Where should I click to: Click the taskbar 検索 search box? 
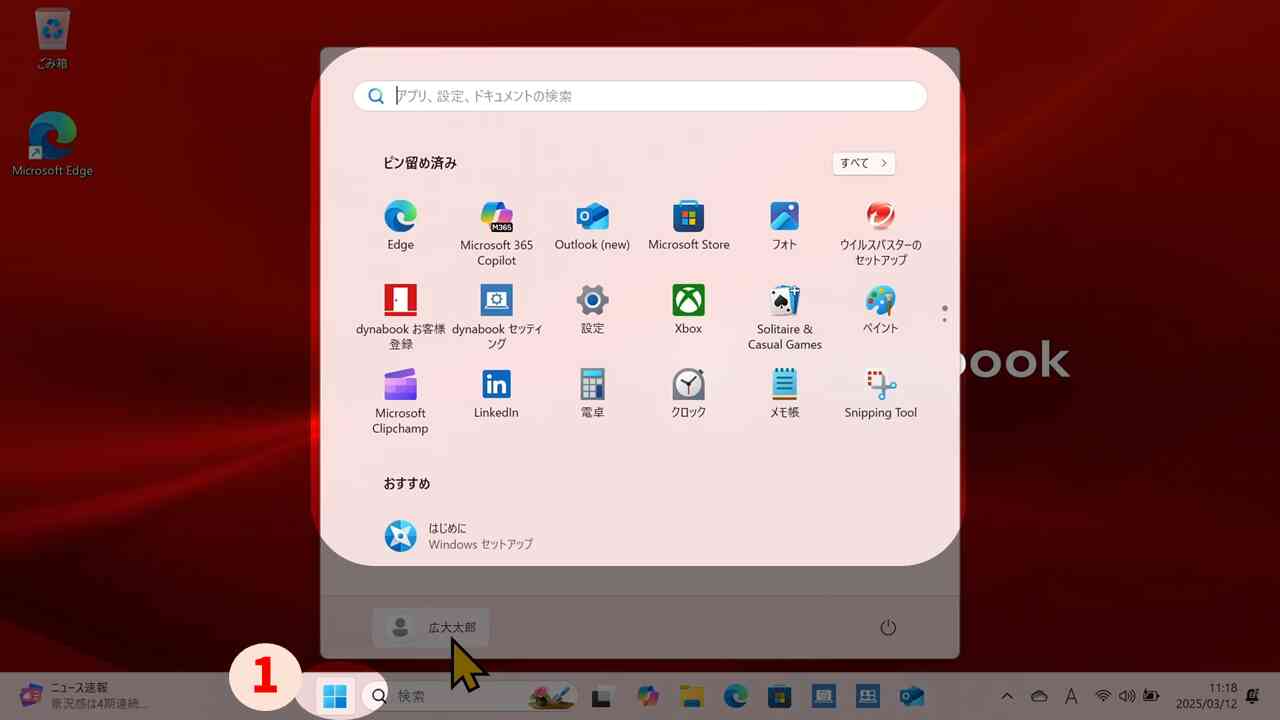coord(468,696)
